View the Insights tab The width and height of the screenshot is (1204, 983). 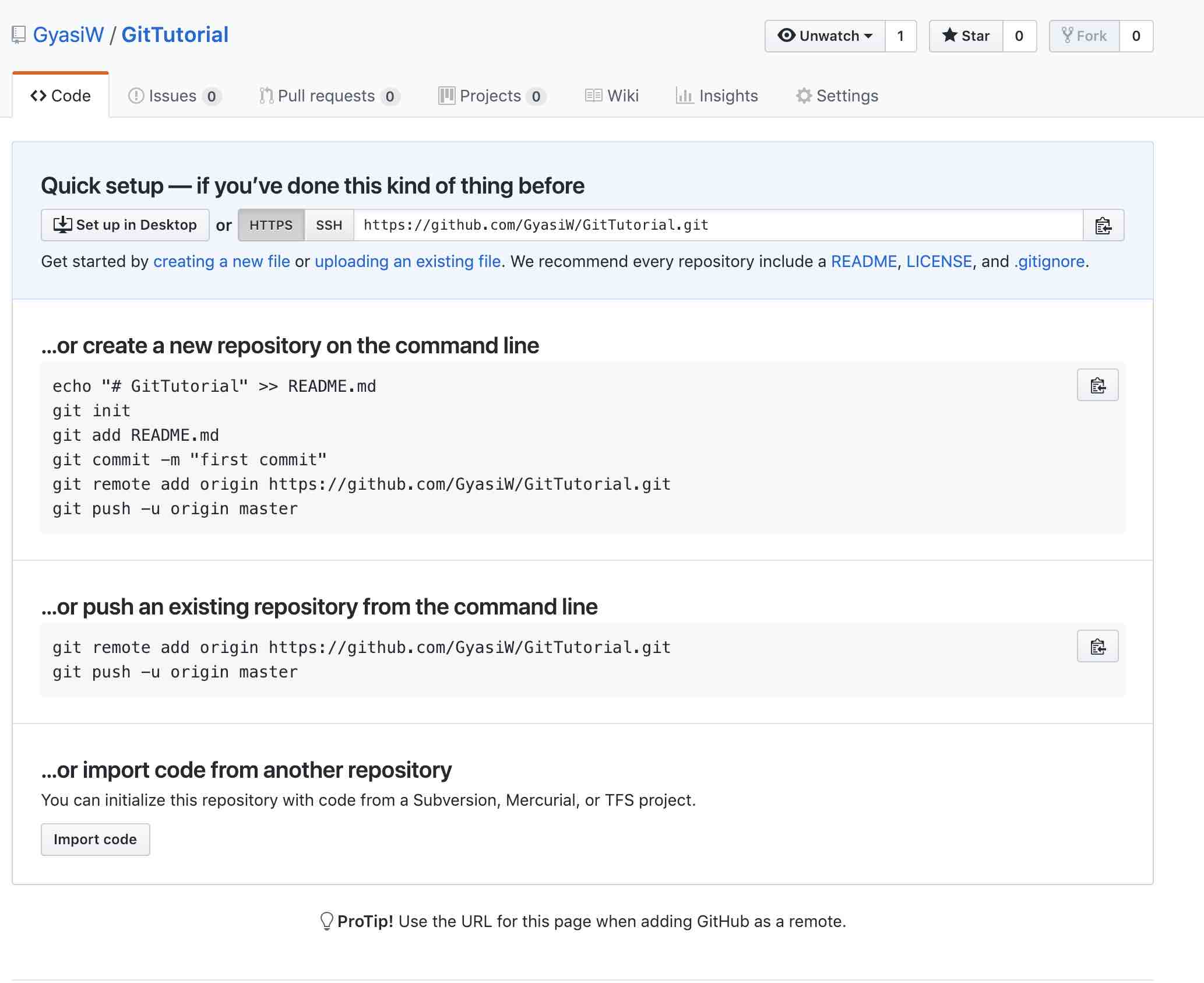(x=717, y=96)
